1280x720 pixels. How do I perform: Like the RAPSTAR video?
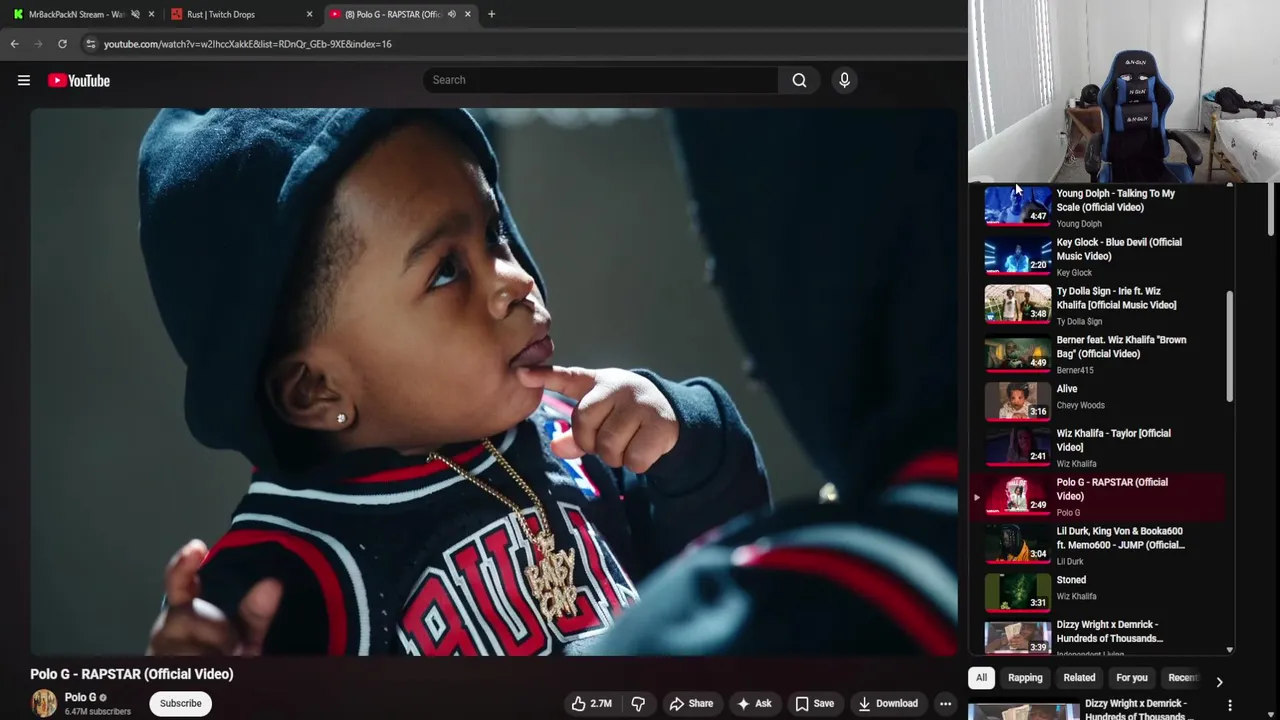click(x=592, y=703)
